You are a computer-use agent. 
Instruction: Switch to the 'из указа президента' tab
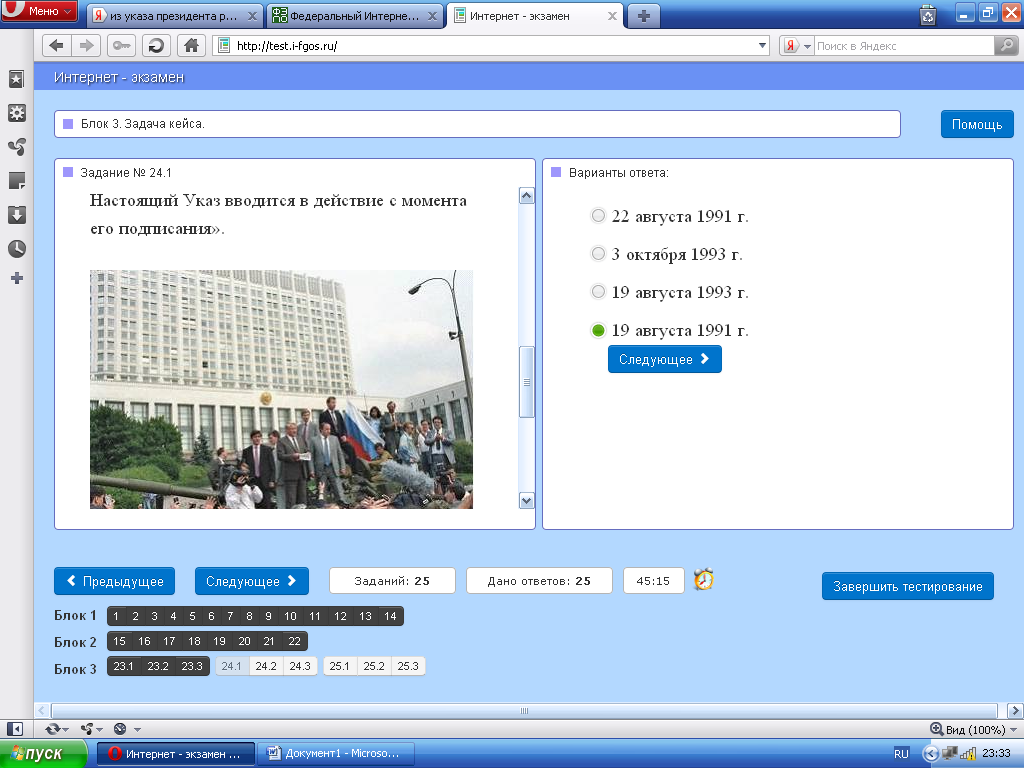tap(175, 16)
